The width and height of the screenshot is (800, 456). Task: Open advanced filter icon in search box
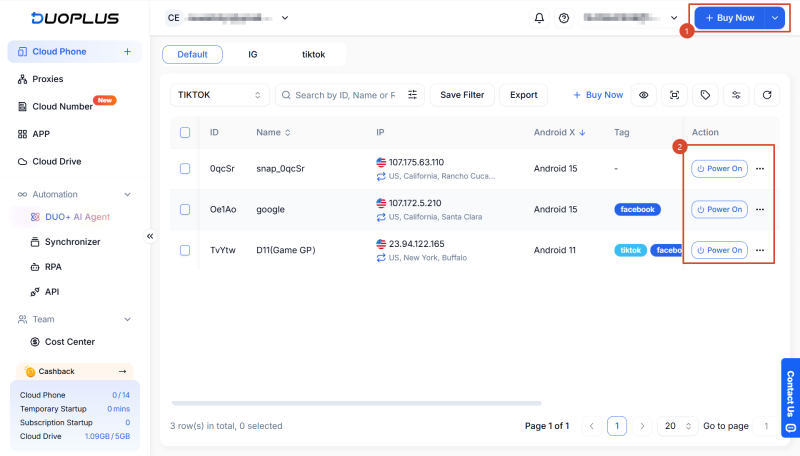click(412, 95)
